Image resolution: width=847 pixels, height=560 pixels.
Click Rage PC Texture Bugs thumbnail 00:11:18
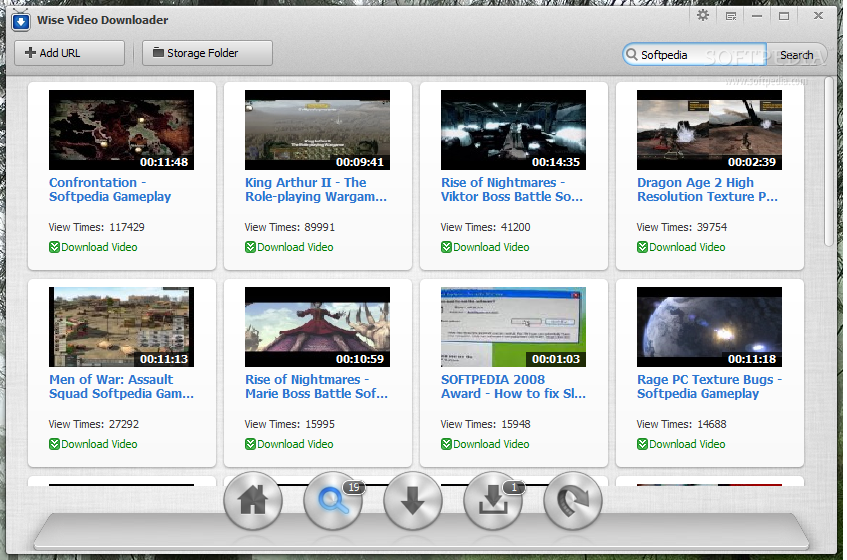point(709,327)
